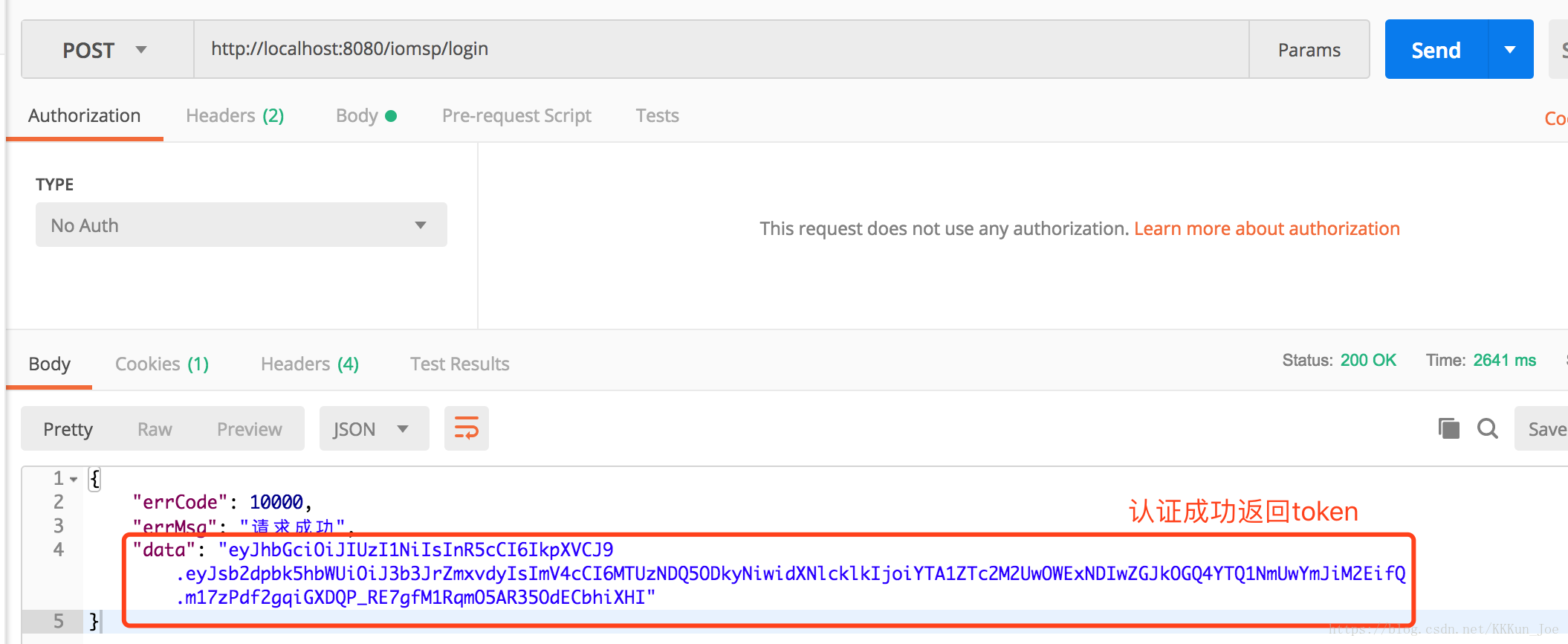
Task: Open the request Body tab
Action: pyautogui.click(x=366, y=116)
